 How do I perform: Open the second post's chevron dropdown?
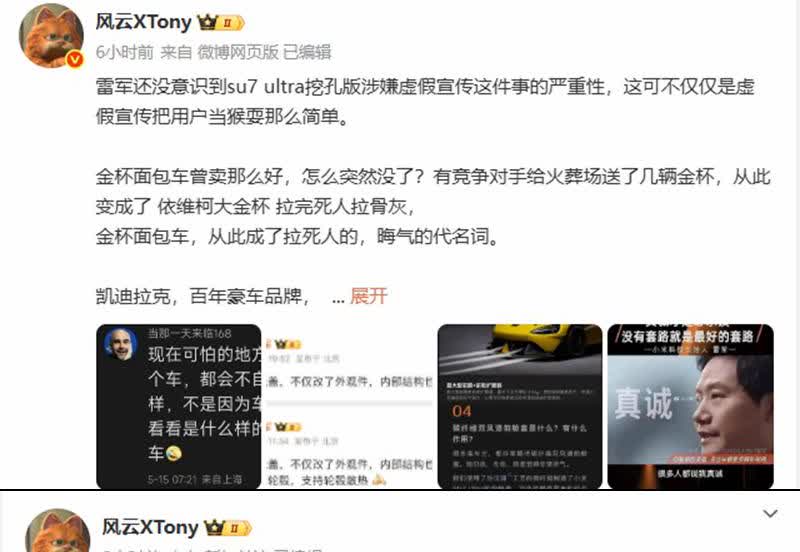coord(770,513)
